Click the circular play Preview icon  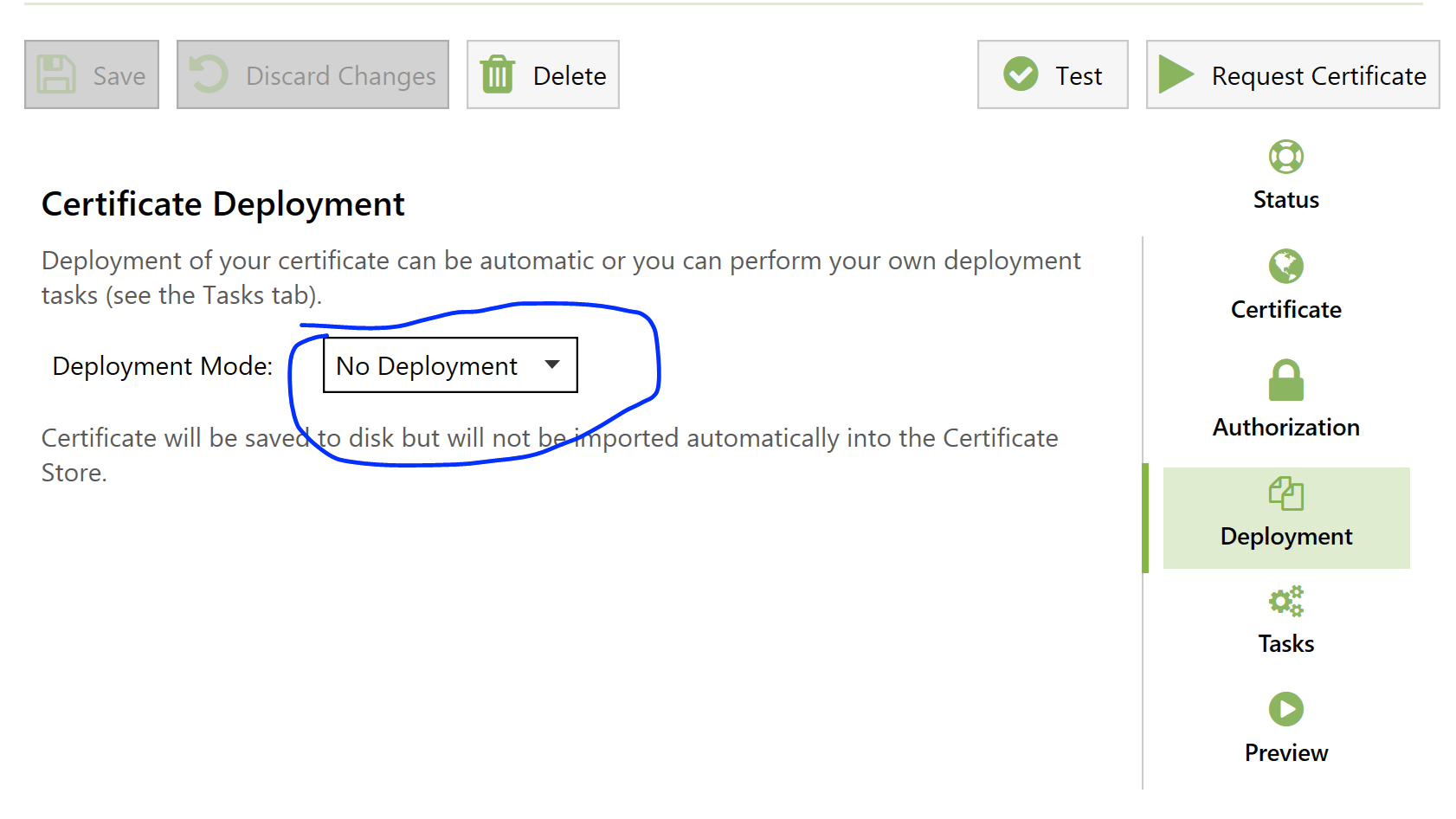(1285, 709)
